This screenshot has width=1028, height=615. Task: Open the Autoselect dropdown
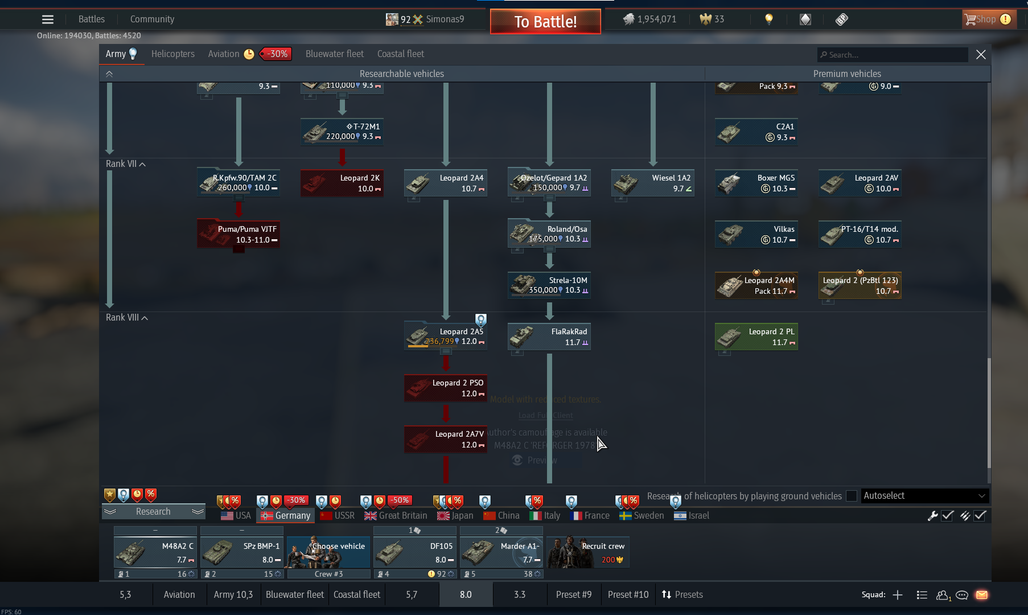click(x=924, y=496)
